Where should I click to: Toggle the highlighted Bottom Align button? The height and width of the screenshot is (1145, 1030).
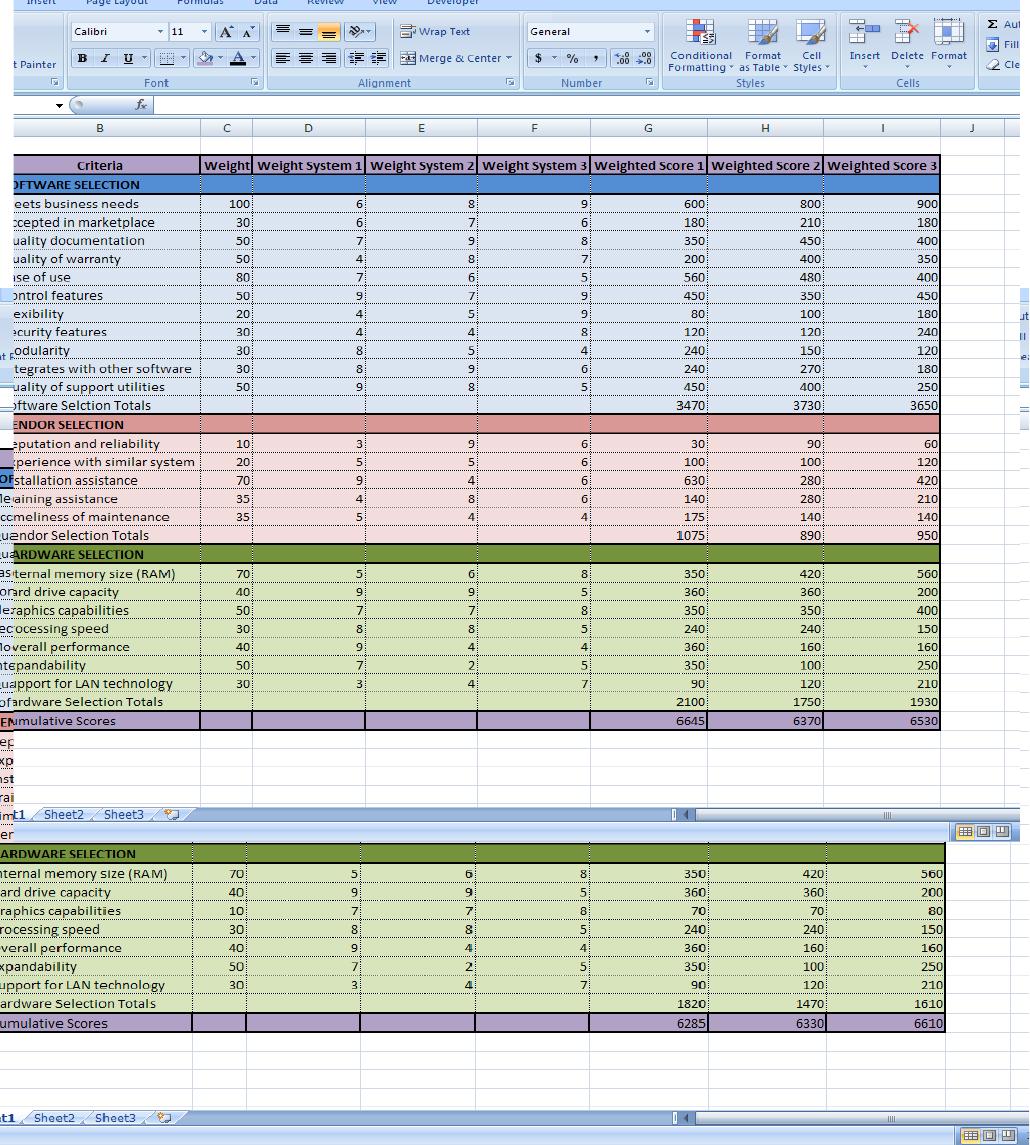(x=328, y=31)
